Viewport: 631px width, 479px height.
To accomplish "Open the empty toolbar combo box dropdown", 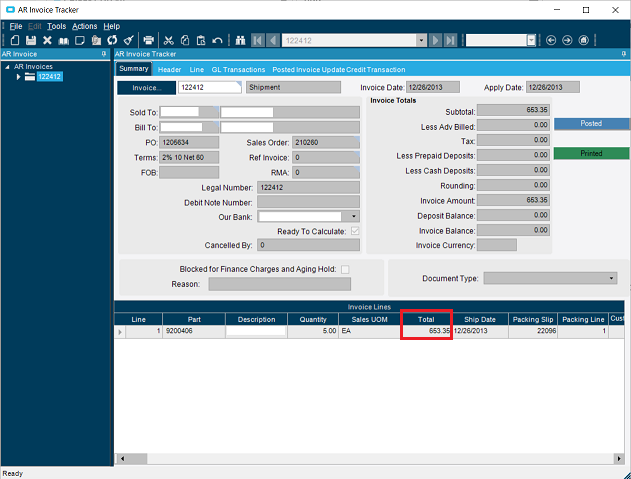I will [x=531, y=40].
